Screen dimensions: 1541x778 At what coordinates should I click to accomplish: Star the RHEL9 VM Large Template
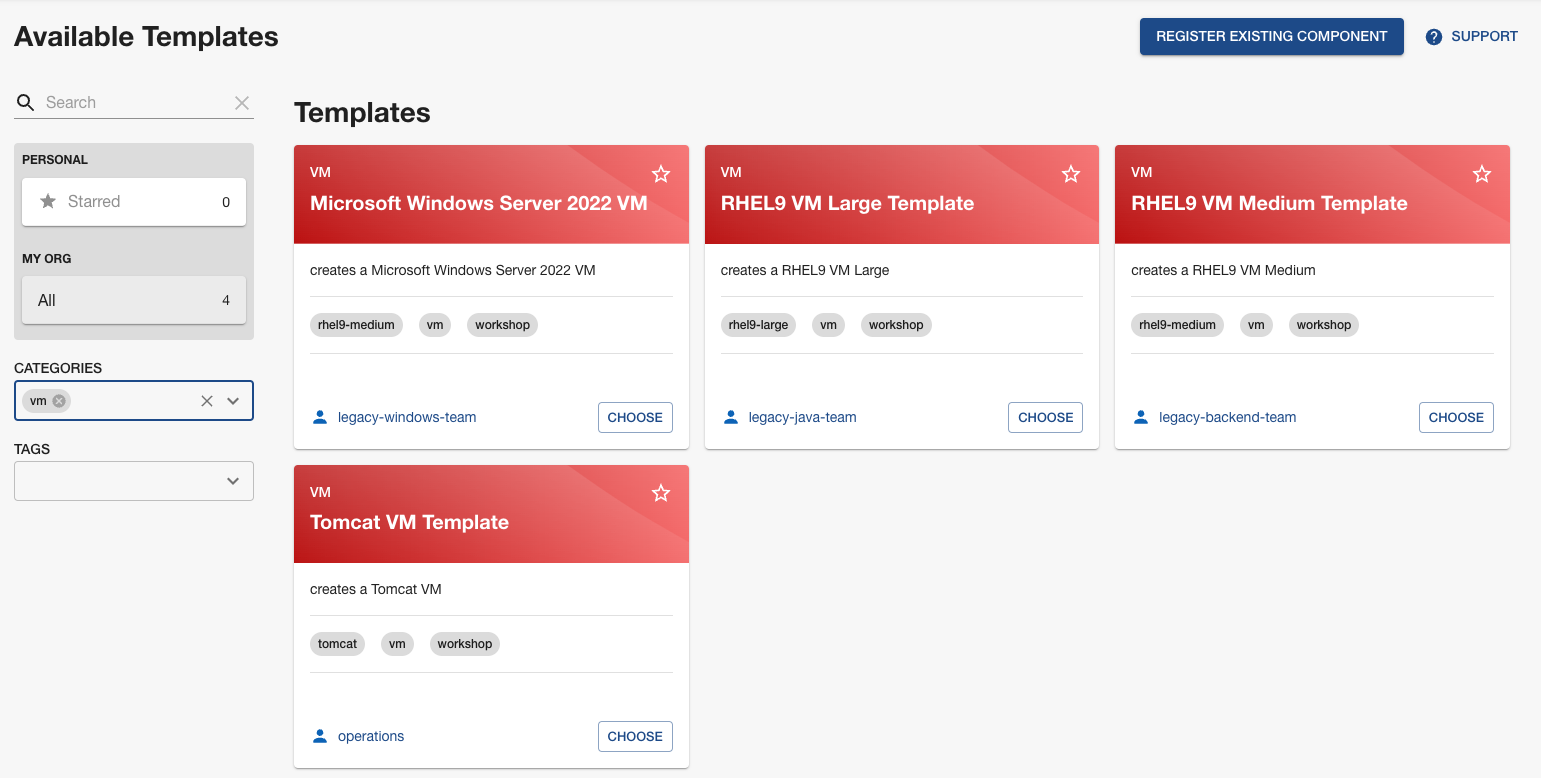[x=1071, y=174]
